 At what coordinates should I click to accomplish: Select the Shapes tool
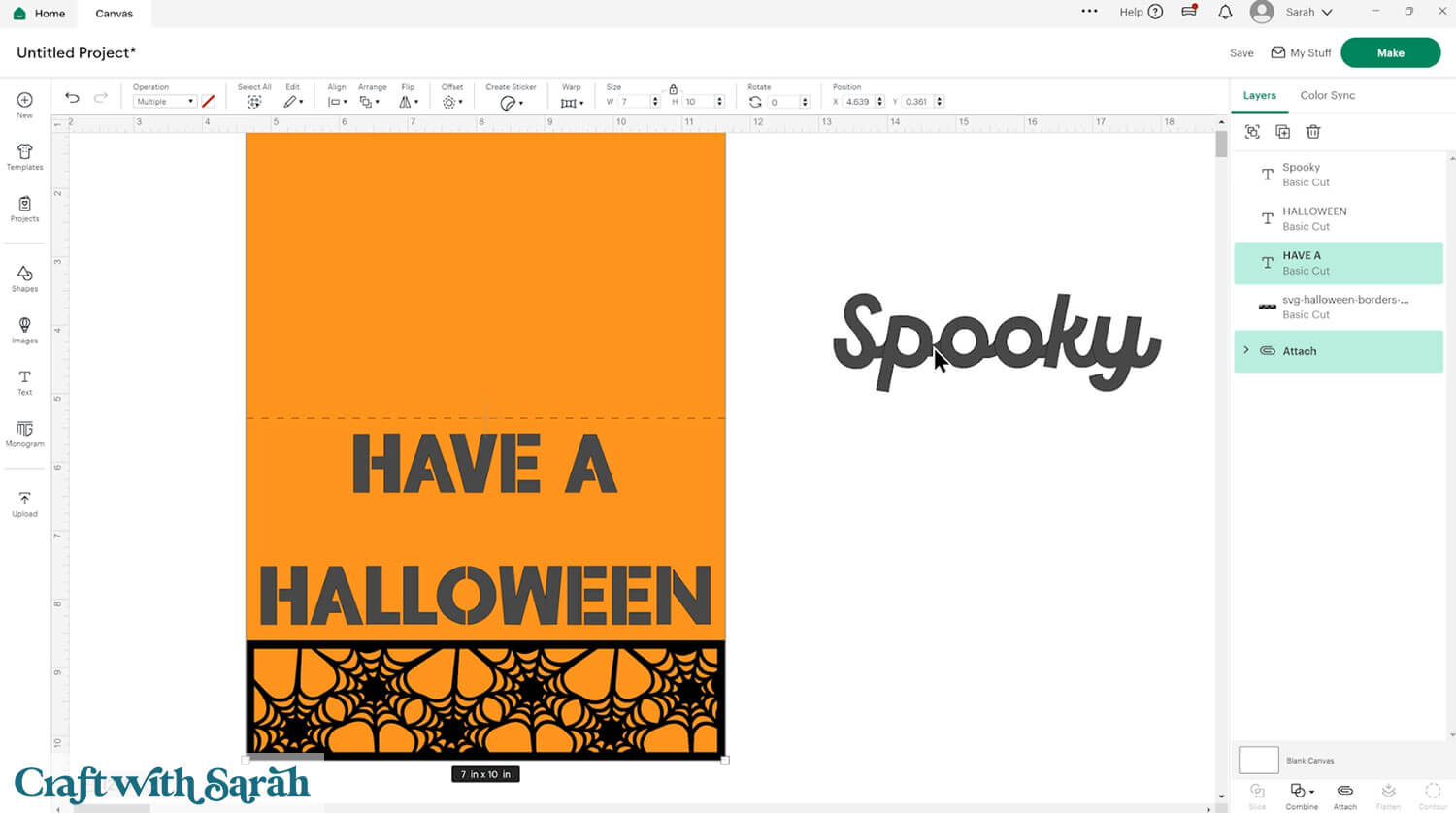pos(24,277)
